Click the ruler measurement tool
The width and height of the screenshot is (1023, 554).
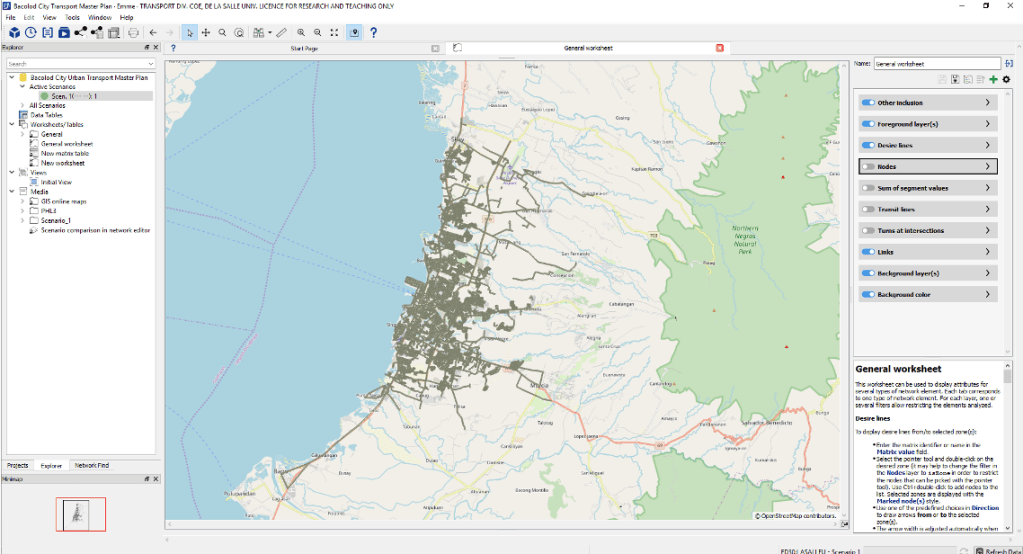282,32
